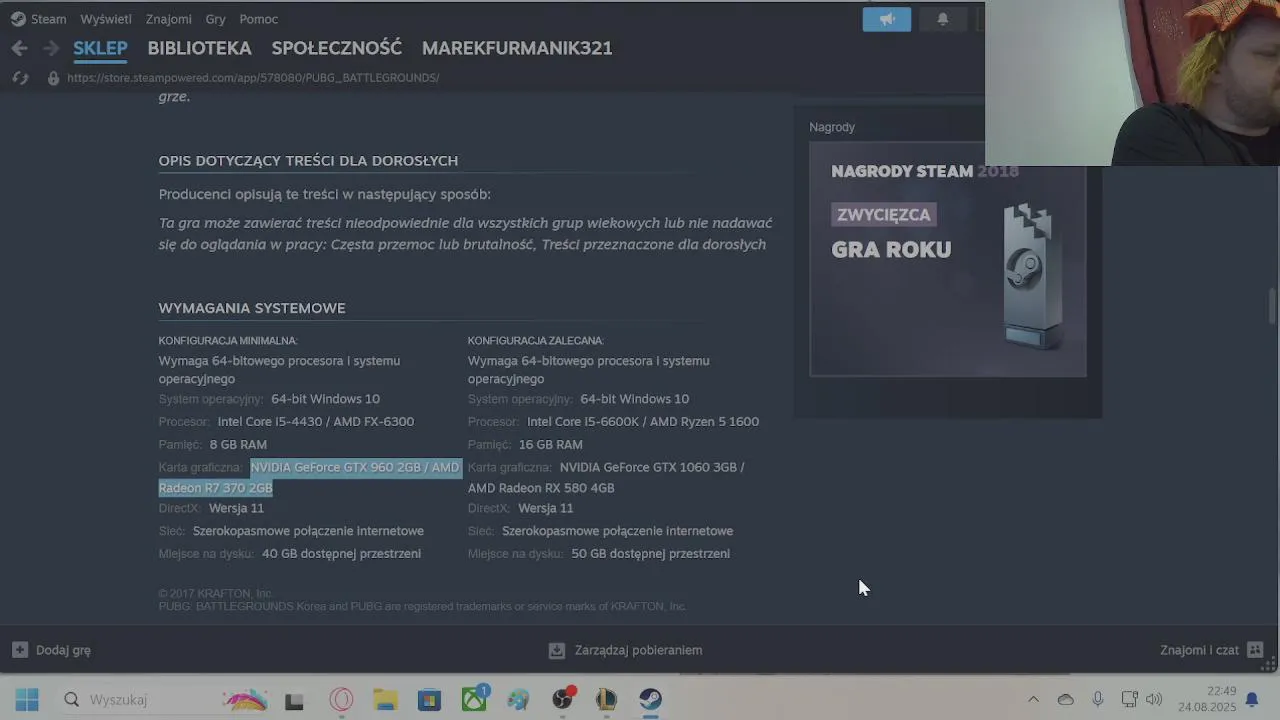
Task: Open Windows notification bell in tray
Action: coord(1252,700)
